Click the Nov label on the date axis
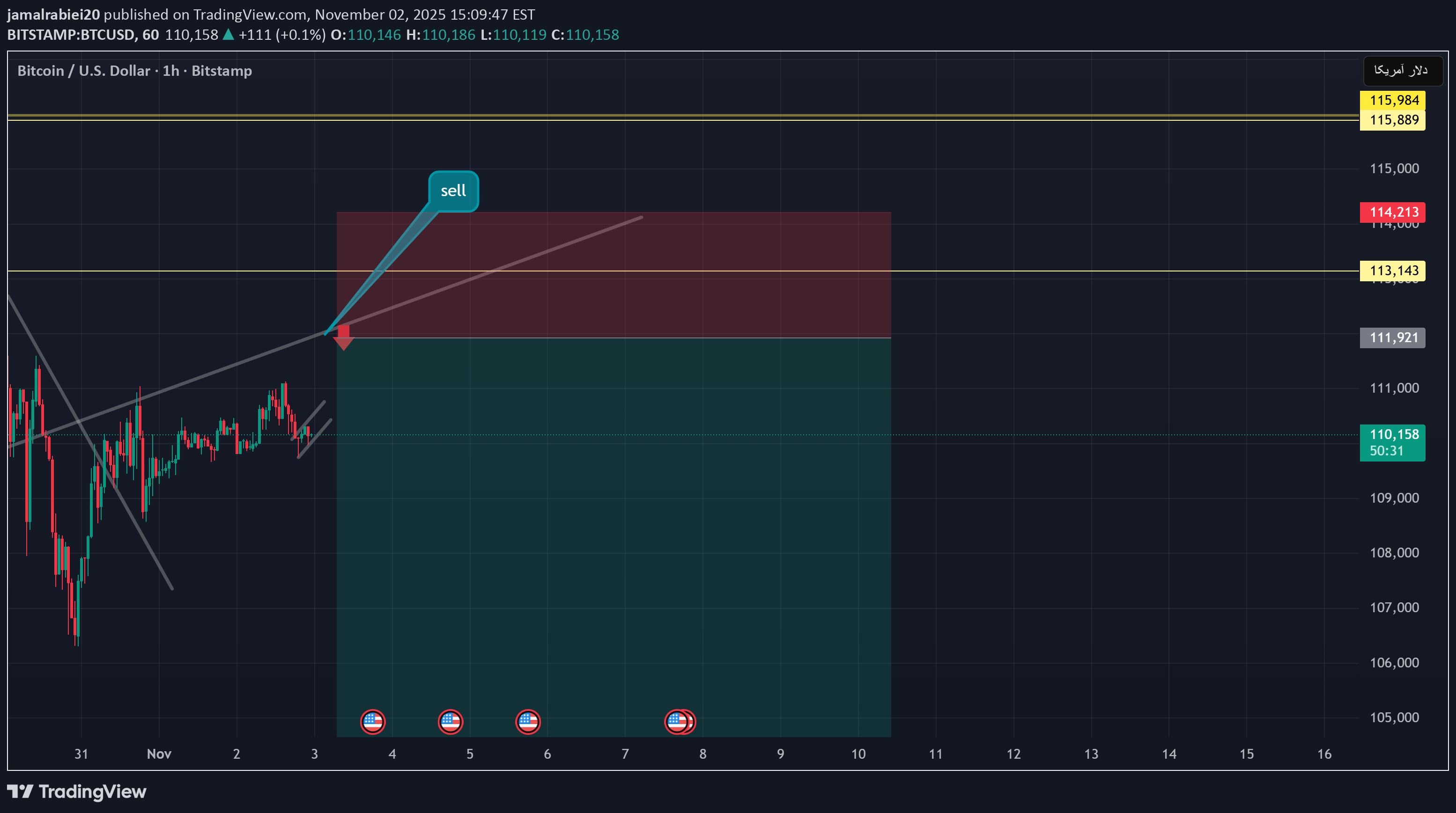The height and width of the screenshot is (813, 1456). coord(159,754)
